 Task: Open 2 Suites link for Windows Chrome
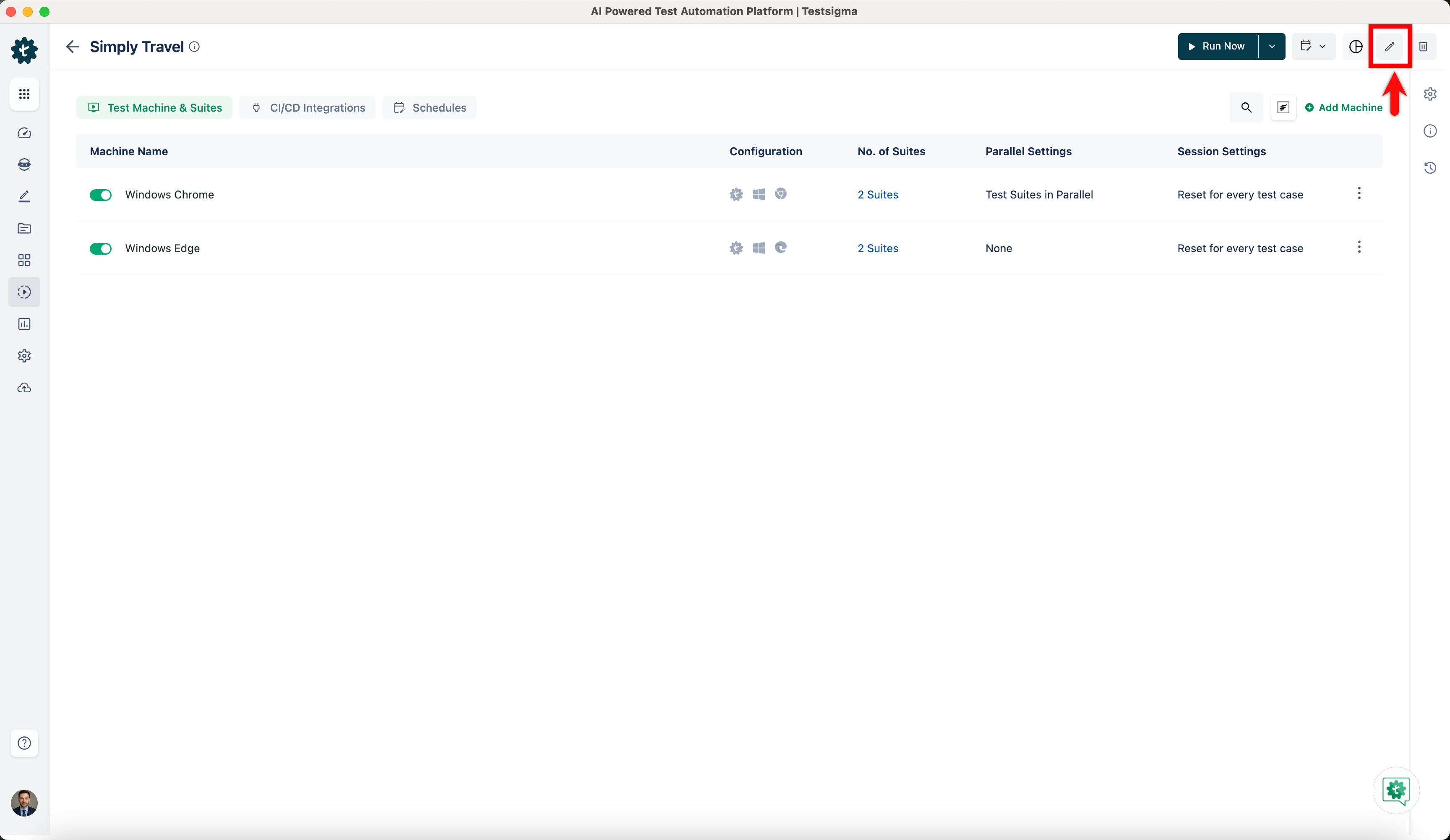point(877,194)
